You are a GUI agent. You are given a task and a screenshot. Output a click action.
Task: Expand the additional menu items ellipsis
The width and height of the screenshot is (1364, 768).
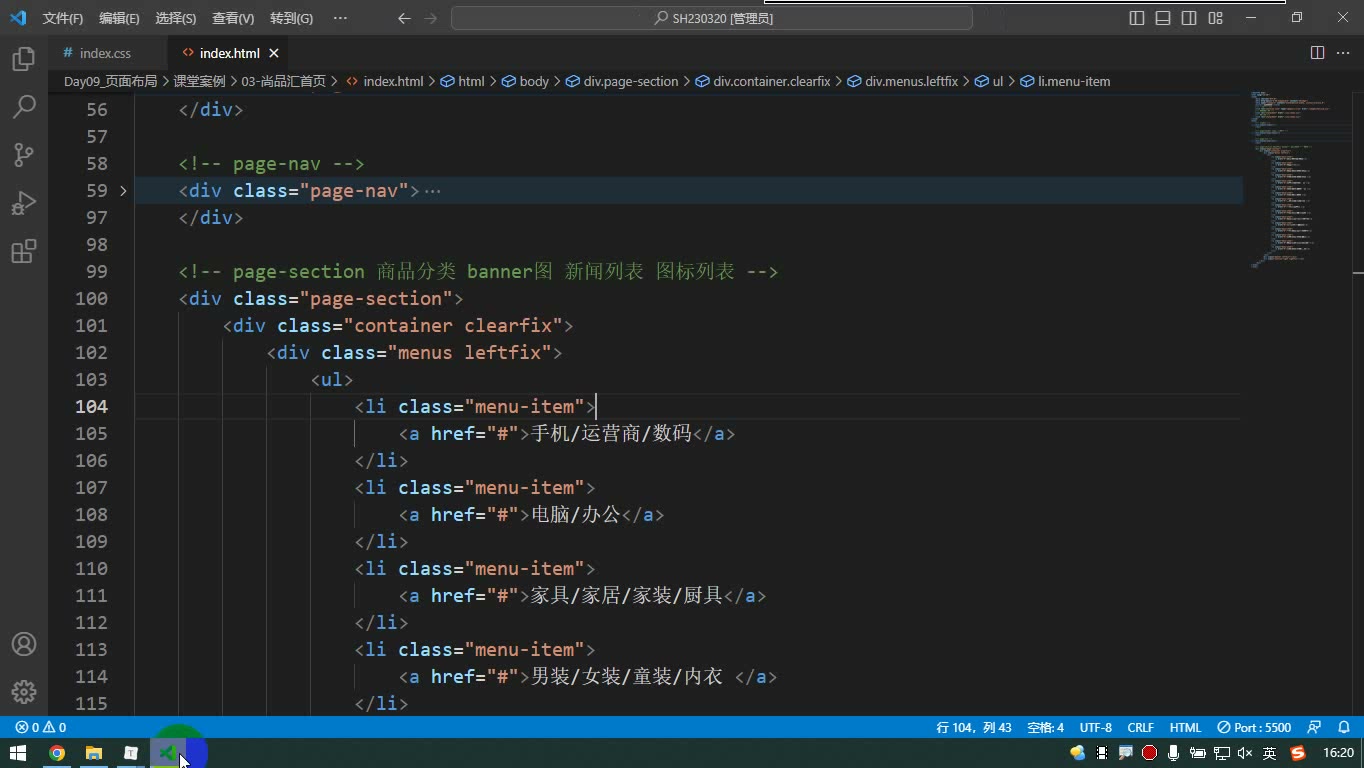click(x=340, y=18)
